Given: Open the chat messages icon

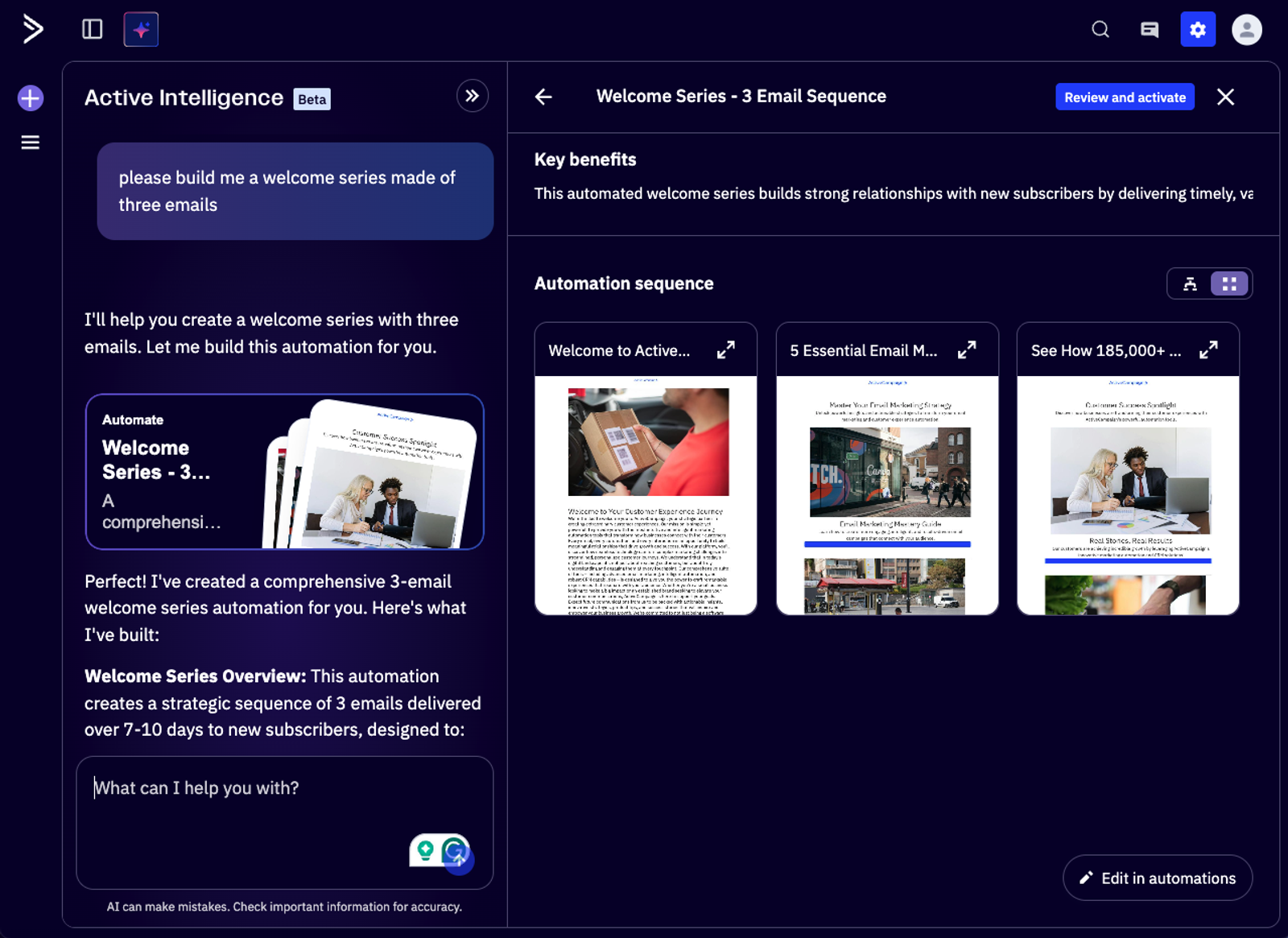Looking at the screenshot, I should pyautogui.click(x=1150, y=30).
